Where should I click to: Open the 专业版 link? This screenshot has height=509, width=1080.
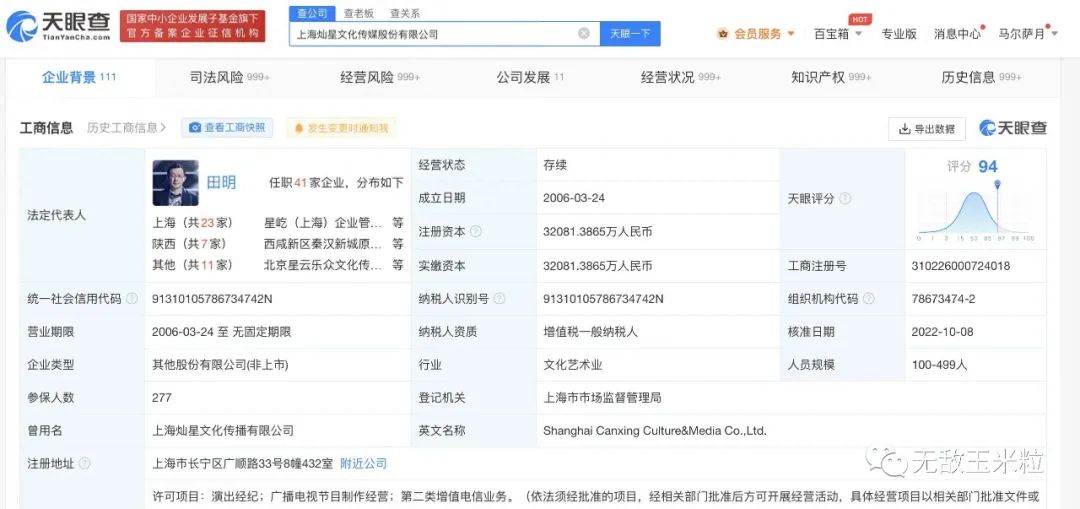(x=899, y=33)
